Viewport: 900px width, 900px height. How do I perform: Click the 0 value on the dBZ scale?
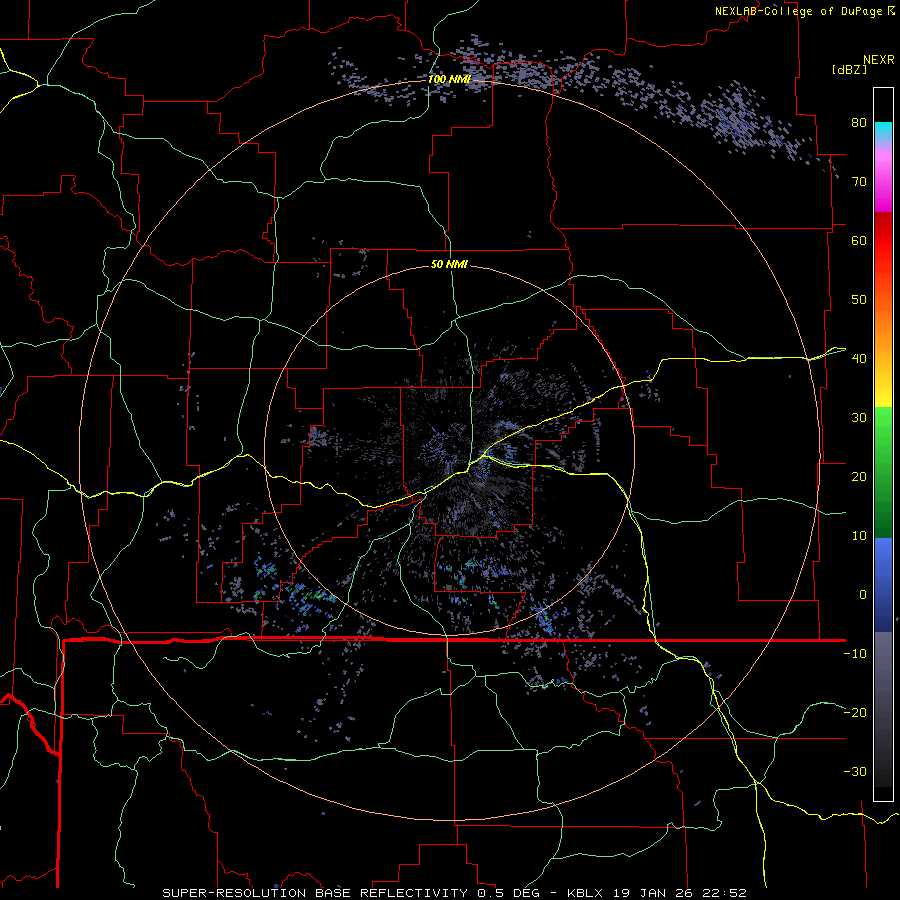(x=863, y=595)
